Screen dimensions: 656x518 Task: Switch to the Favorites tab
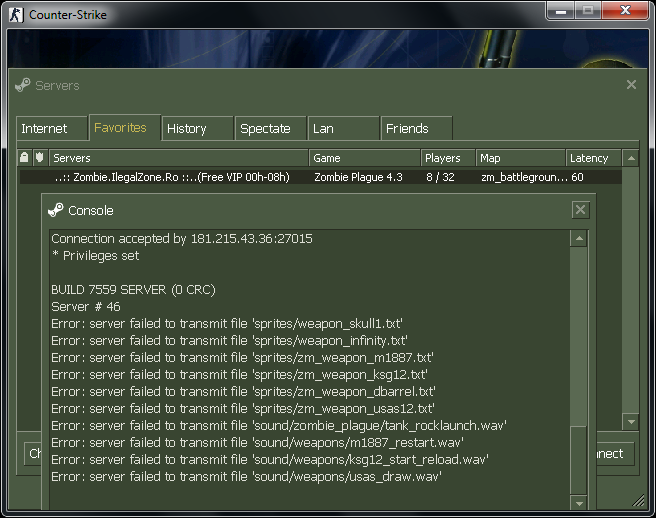coord(125,128)
